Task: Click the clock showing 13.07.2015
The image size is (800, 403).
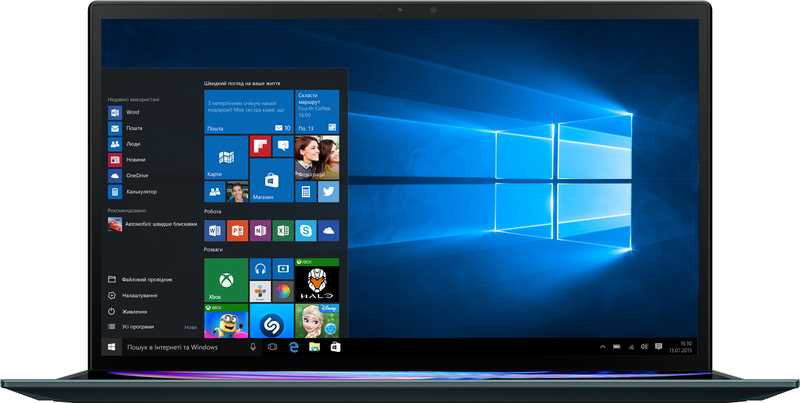Action: coord(683,347)
